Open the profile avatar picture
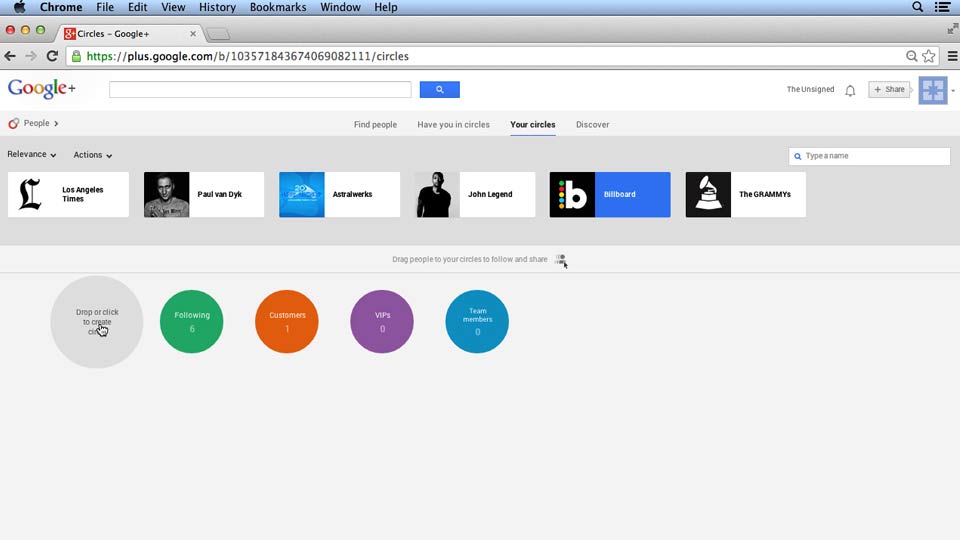 click(932, 91)
